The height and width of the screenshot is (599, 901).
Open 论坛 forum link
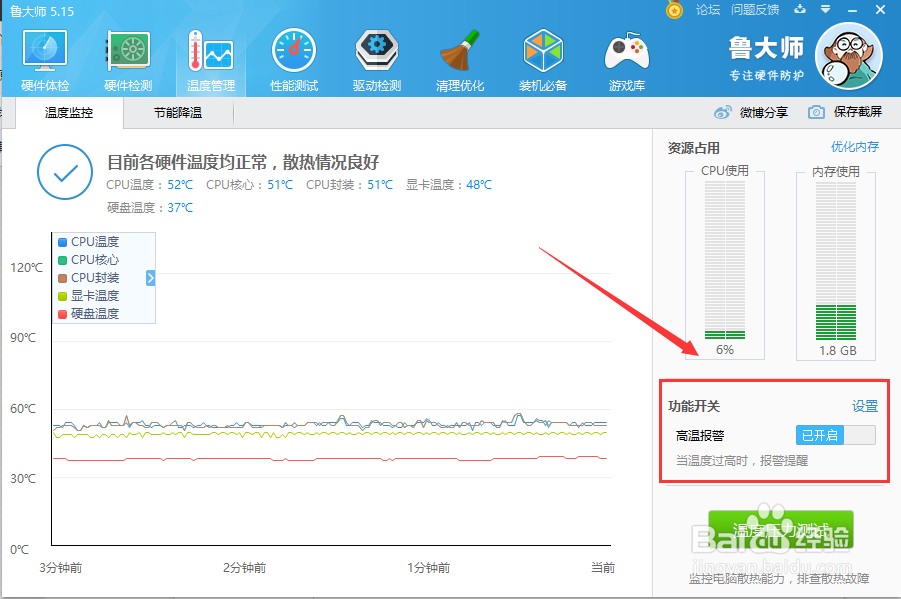[x=707, y=10]
